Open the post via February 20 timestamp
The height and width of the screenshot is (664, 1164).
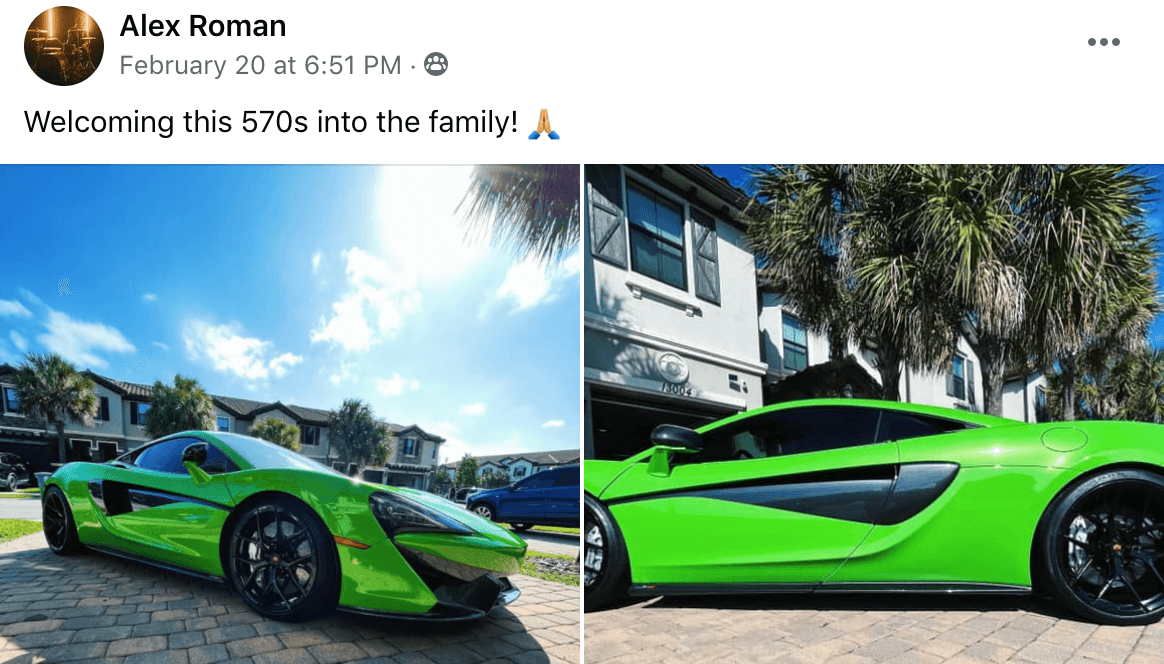(260, 65)
